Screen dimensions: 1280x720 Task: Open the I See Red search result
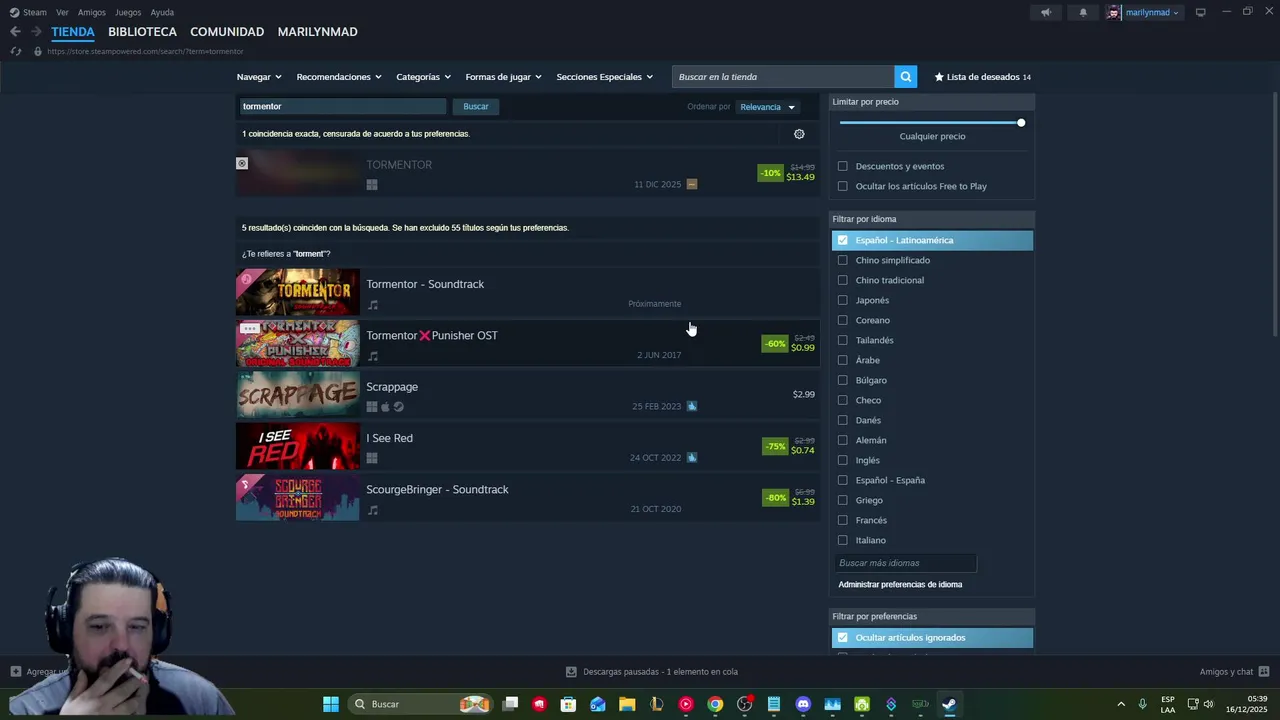click(x=528, y=446)
